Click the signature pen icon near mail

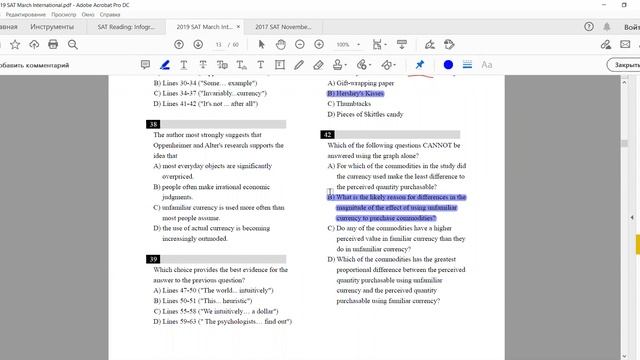tap(606, 44)
